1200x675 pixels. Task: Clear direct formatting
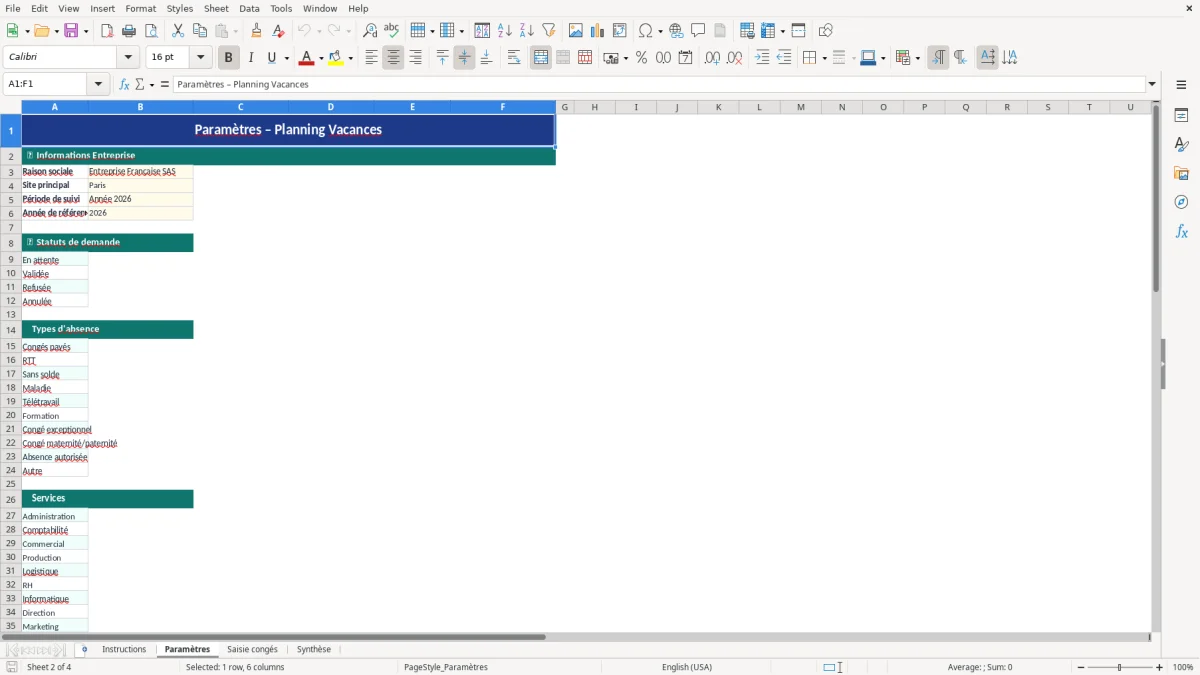(x=279, y=31)
